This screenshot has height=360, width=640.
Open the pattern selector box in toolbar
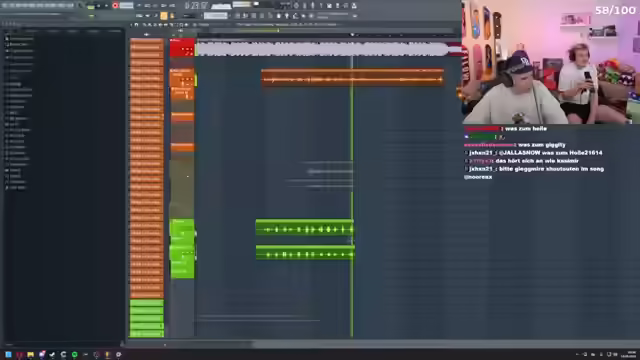click(x=216, y=16)
